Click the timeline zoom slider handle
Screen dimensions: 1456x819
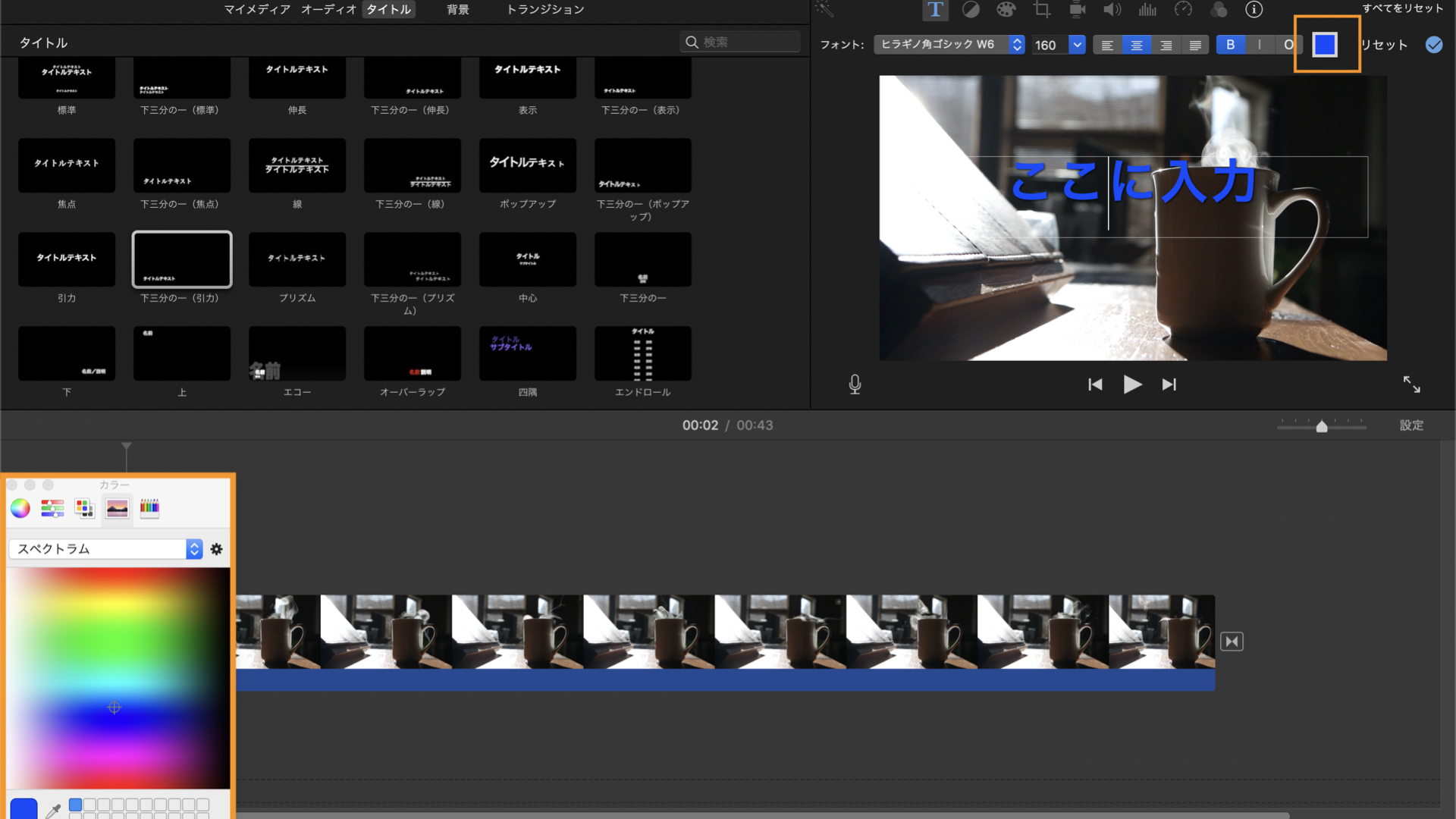(x=1322, y=426)
